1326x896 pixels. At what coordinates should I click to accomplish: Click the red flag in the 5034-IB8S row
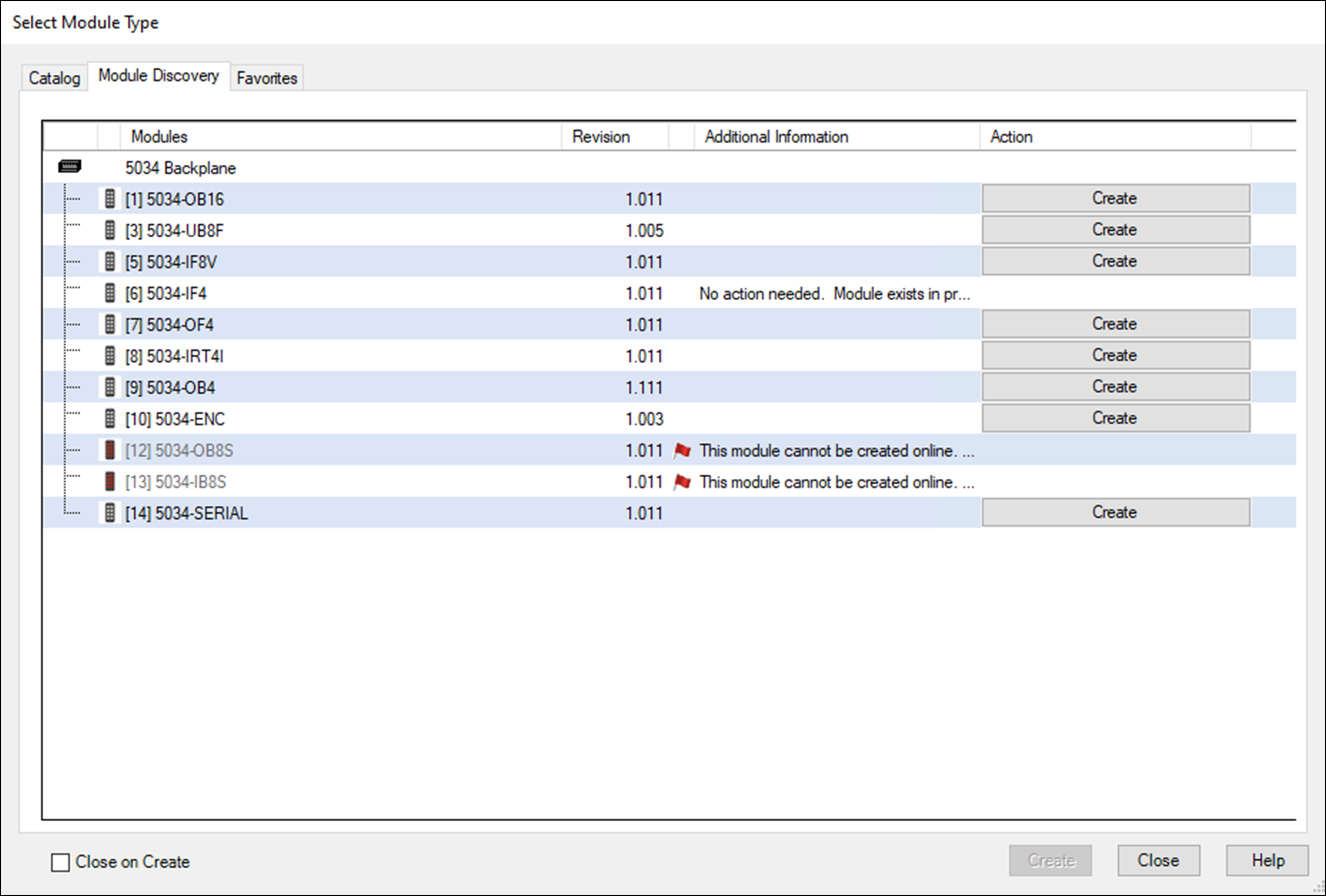[682, 482]
